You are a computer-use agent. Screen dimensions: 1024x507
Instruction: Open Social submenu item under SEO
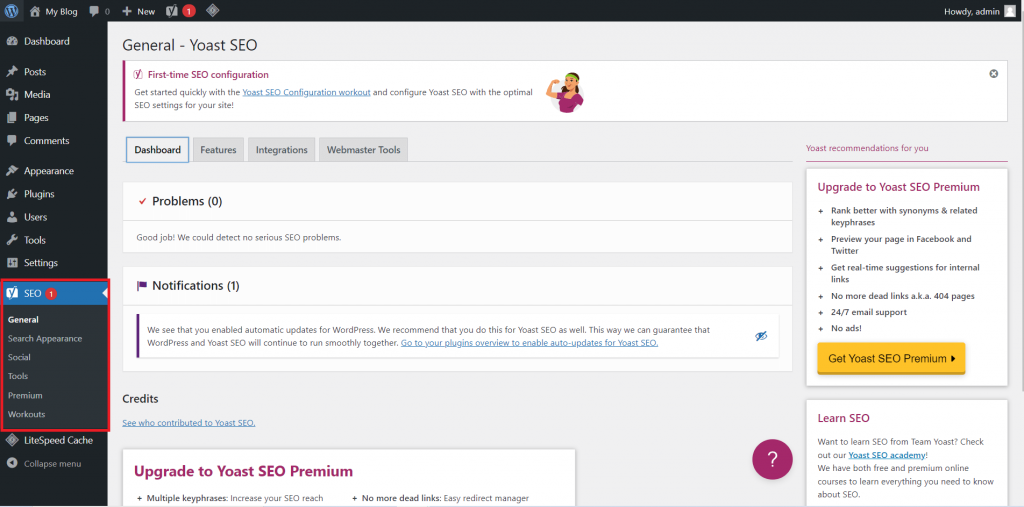pos(19,357)
